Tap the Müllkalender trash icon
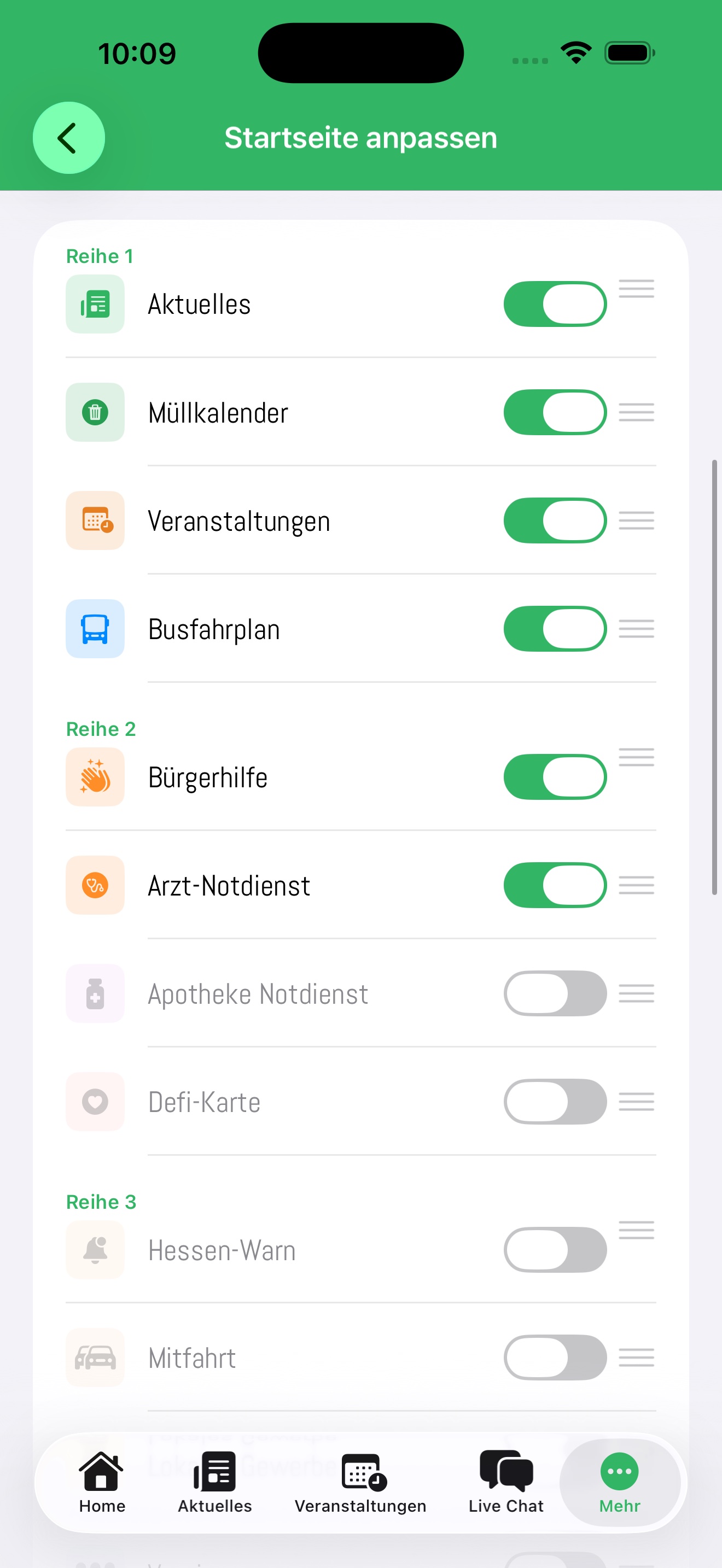The image size is (722, 1568). [95, 412]
